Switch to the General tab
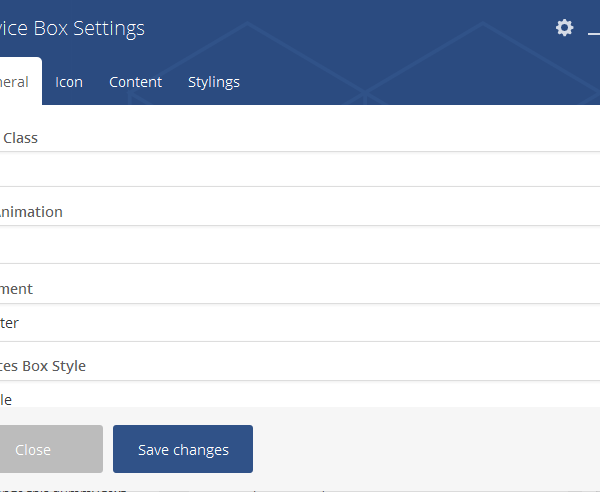 coord(17,82)
